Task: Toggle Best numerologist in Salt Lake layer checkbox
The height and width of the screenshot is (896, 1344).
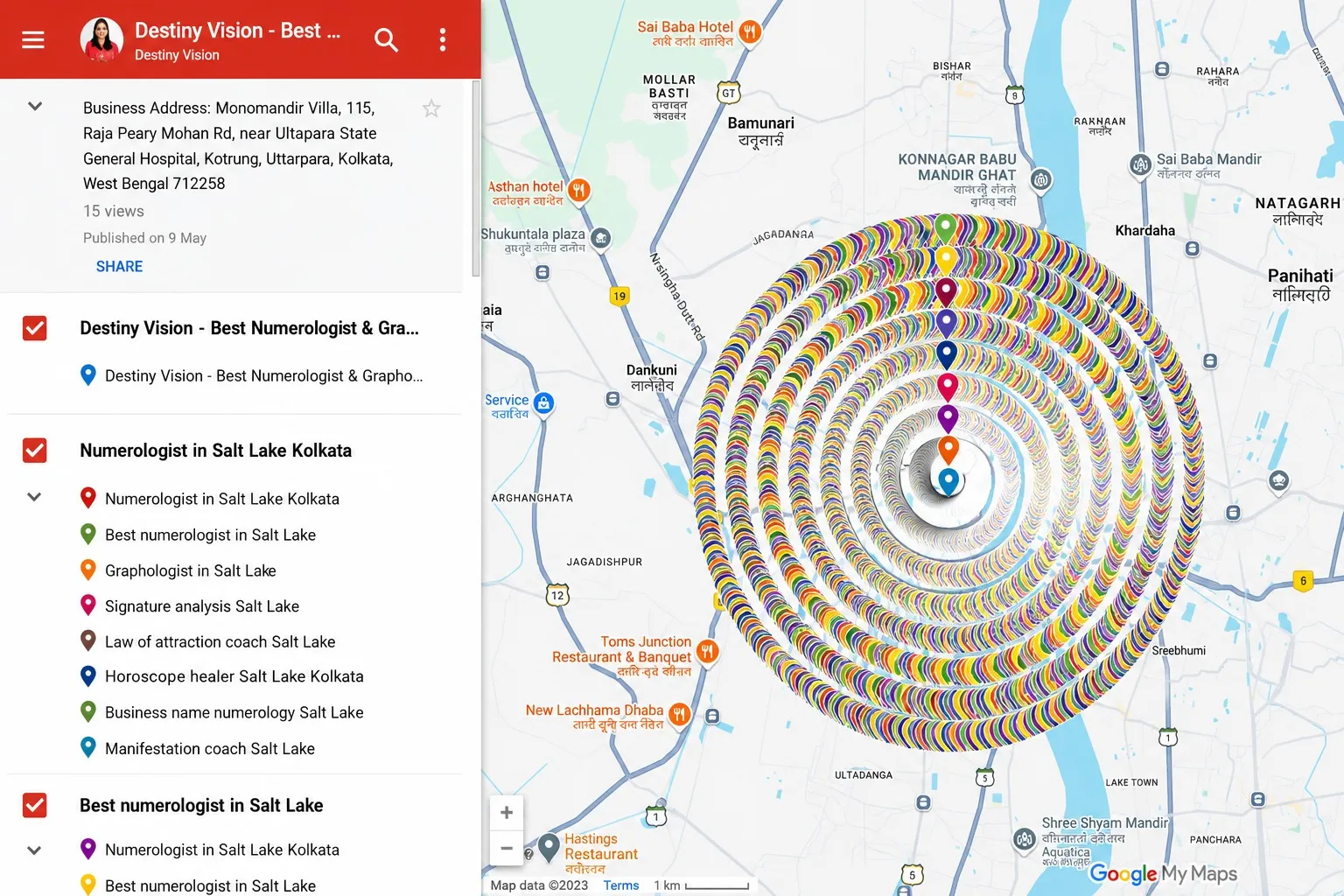Action: (35, 805)
